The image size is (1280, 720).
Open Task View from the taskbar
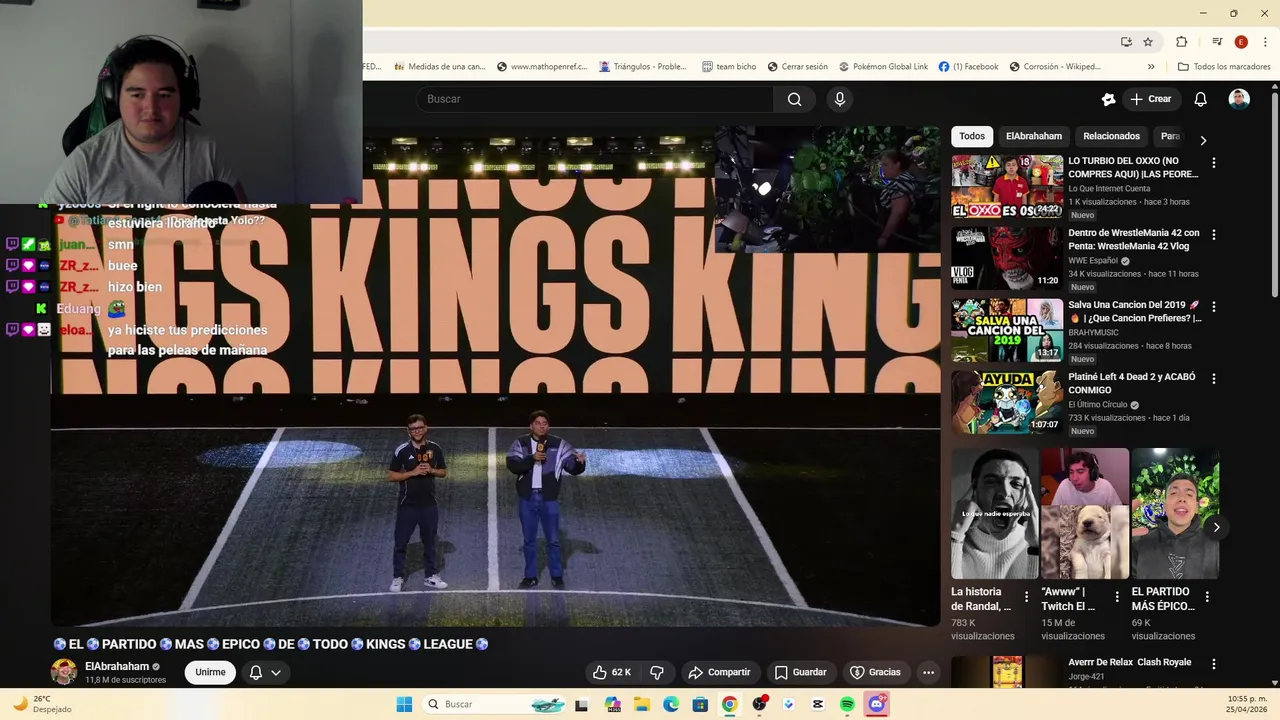click(x=582, y=704)
